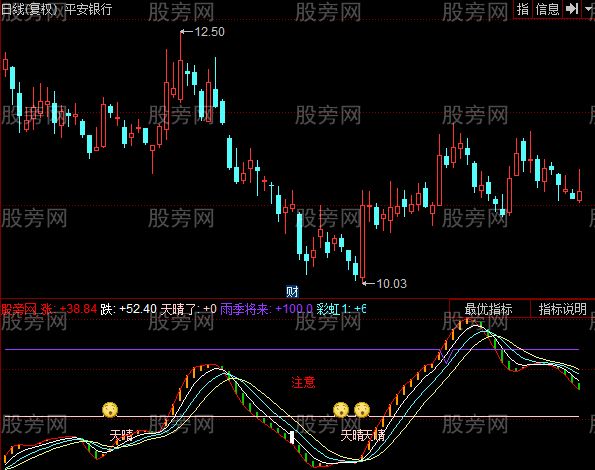The width and height of the screenshot is (595, 470).
Task: Click the second emoji of the adjacent emoji pair
Action: (362, 410)
